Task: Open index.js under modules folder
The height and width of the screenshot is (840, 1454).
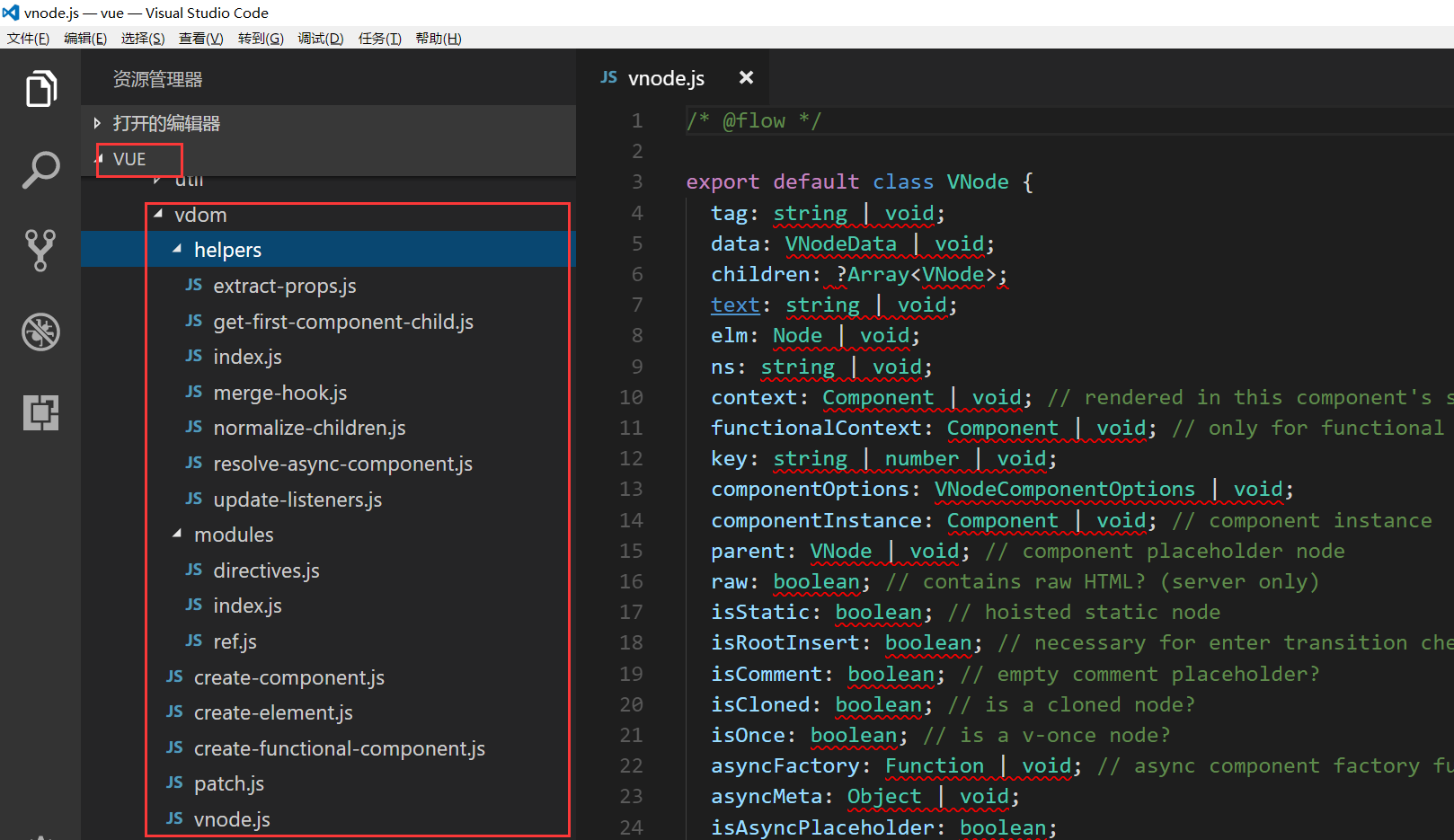Action: coord(247,606)
